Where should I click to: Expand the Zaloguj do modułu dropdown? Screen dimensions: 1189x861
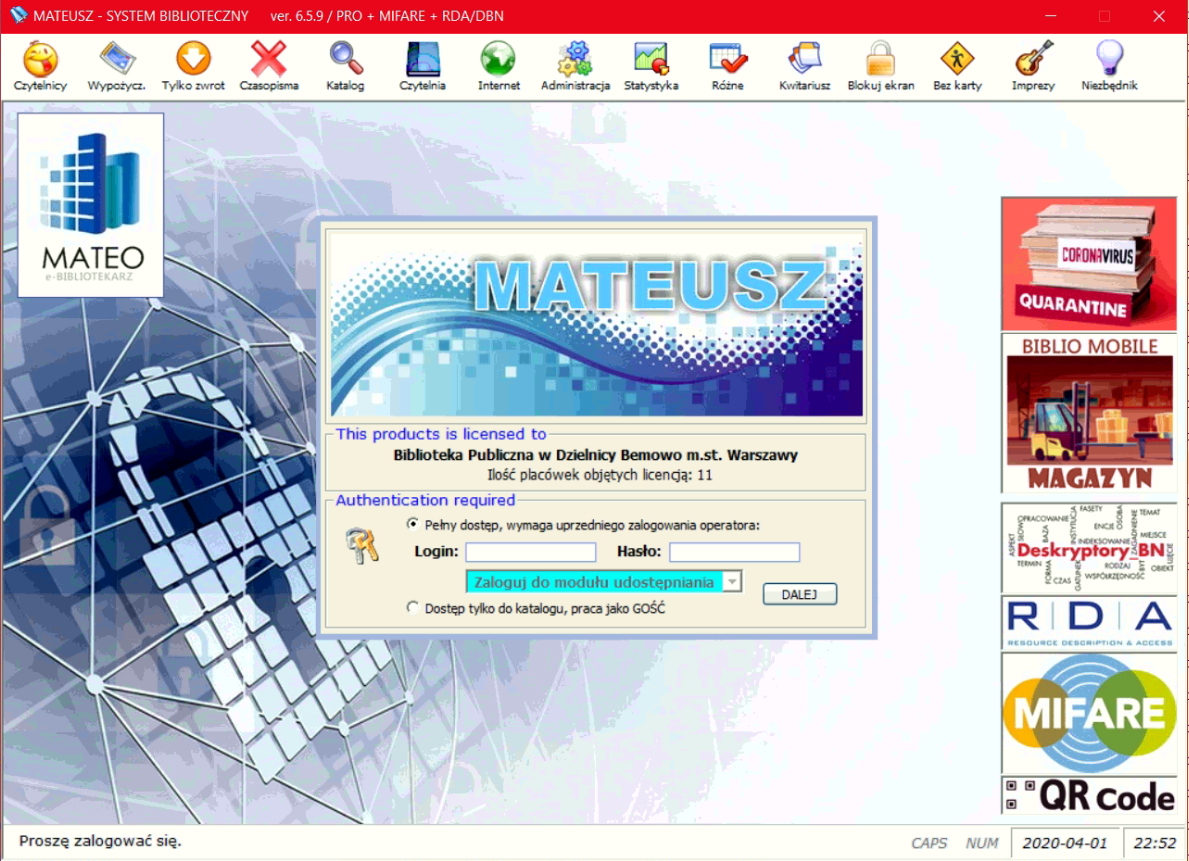pyautogui.click(x=732, y=582)
